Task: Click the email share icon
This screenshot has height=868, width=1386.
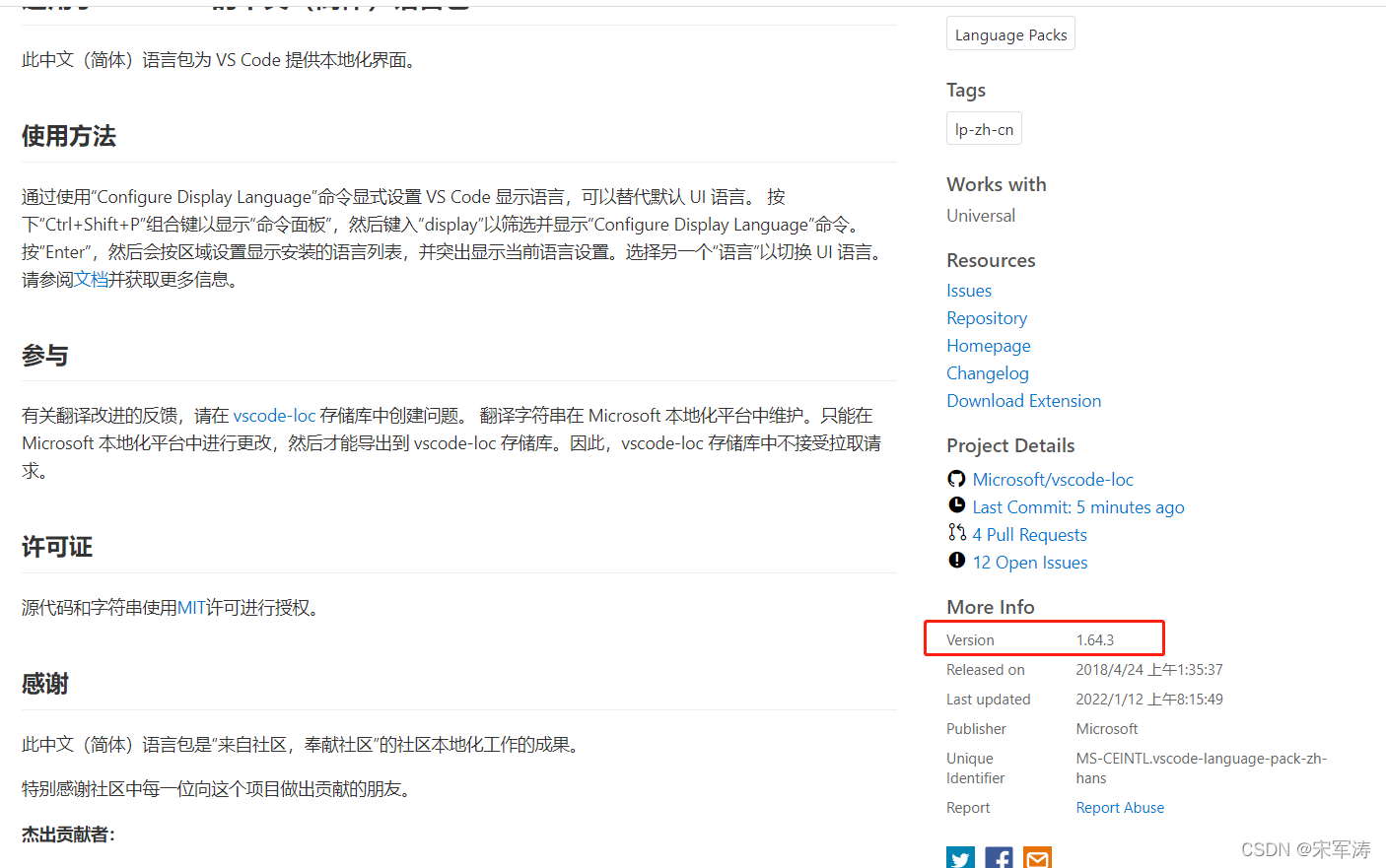Action: tap(1037, 858)
